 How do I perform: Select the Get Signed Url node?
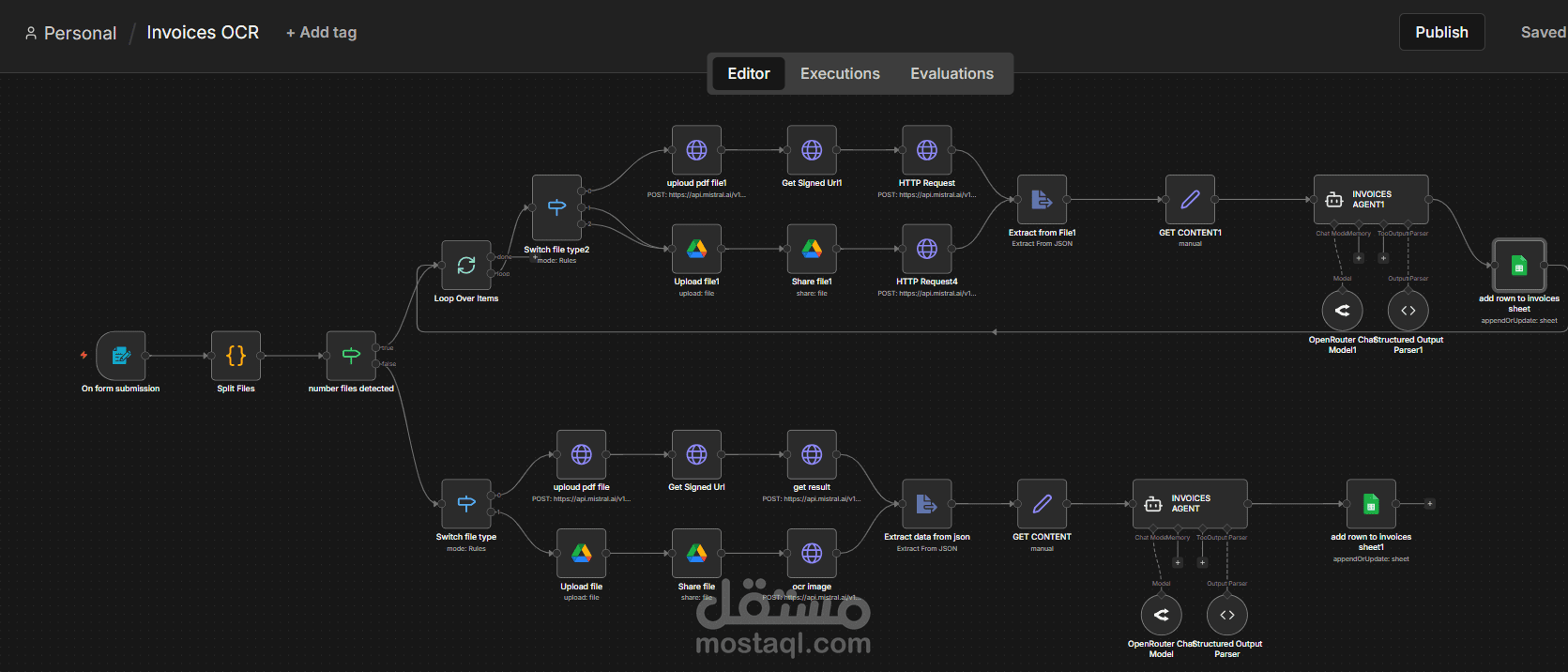696,455
